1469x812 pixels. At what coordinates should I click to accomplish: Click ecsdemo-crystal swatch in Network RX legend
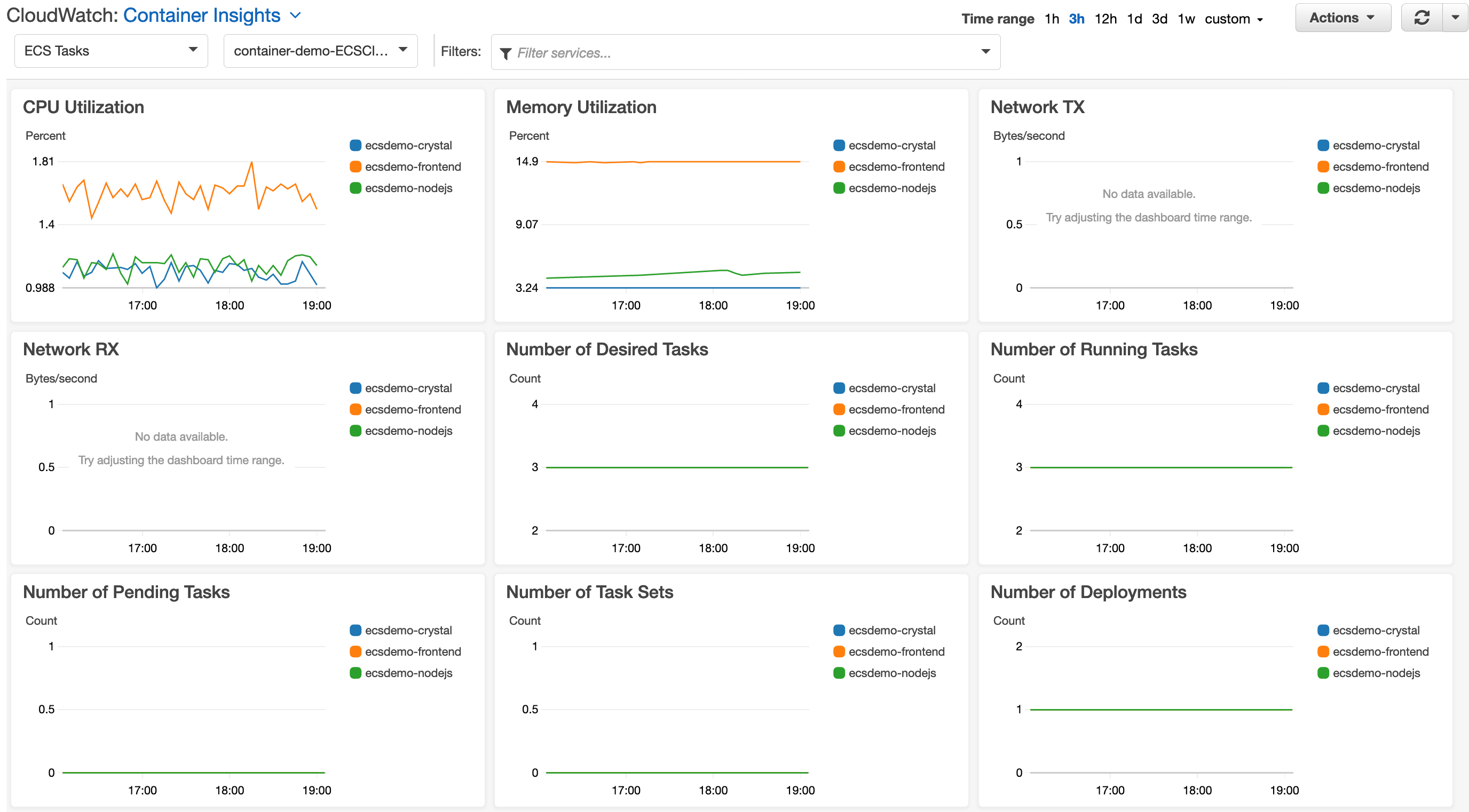pyautogui.click(x=356, y=388)
